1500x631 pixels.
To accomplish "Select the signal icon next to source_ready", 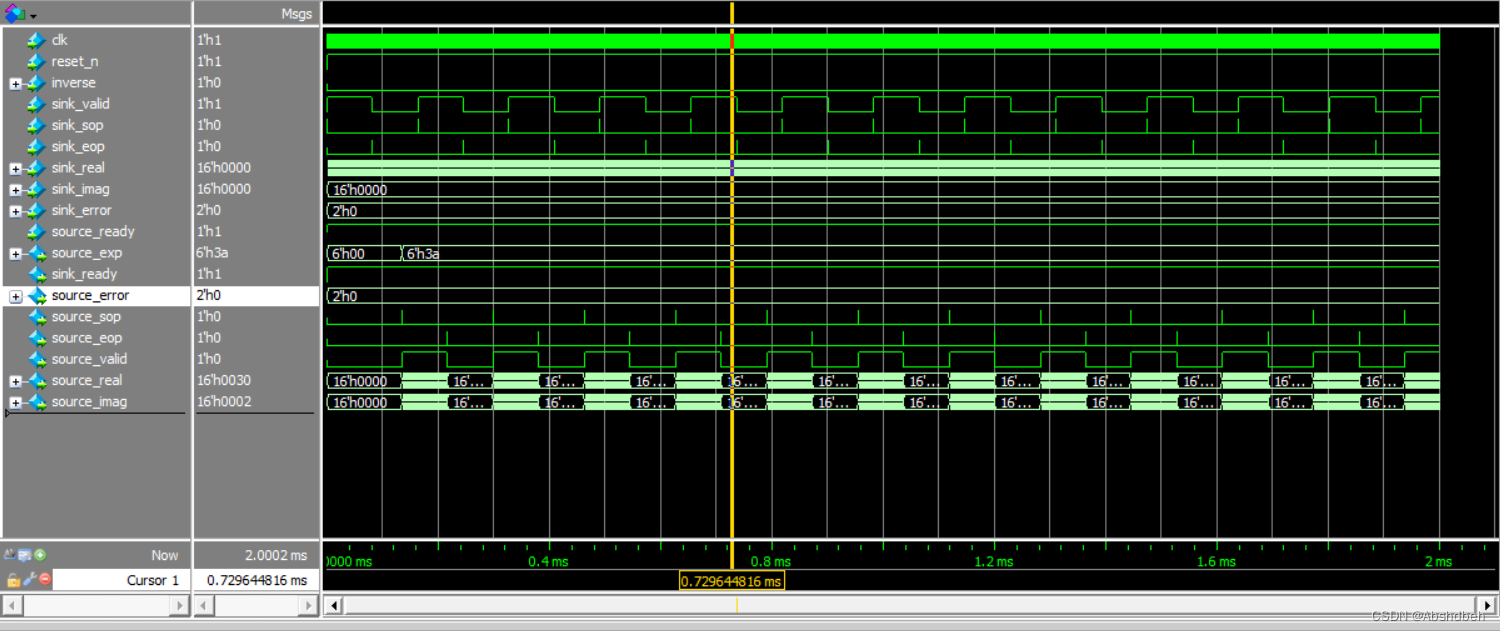I will coord(38,231).
